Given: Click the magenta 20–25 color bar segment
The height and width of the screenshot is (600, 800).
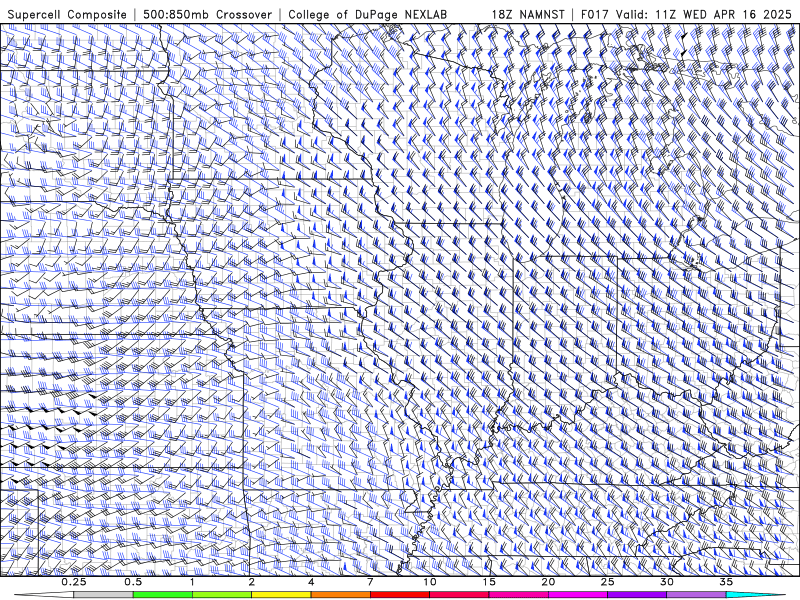Looking at the screenshot, I should [x=578, y=595].
